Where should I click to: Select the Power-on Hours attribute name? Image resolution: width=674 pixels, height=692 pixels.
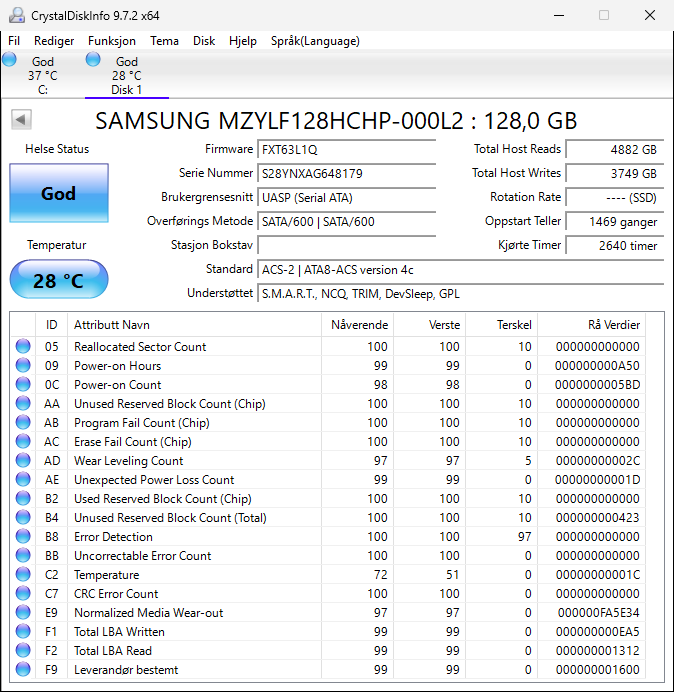click(x=117, y=366)
